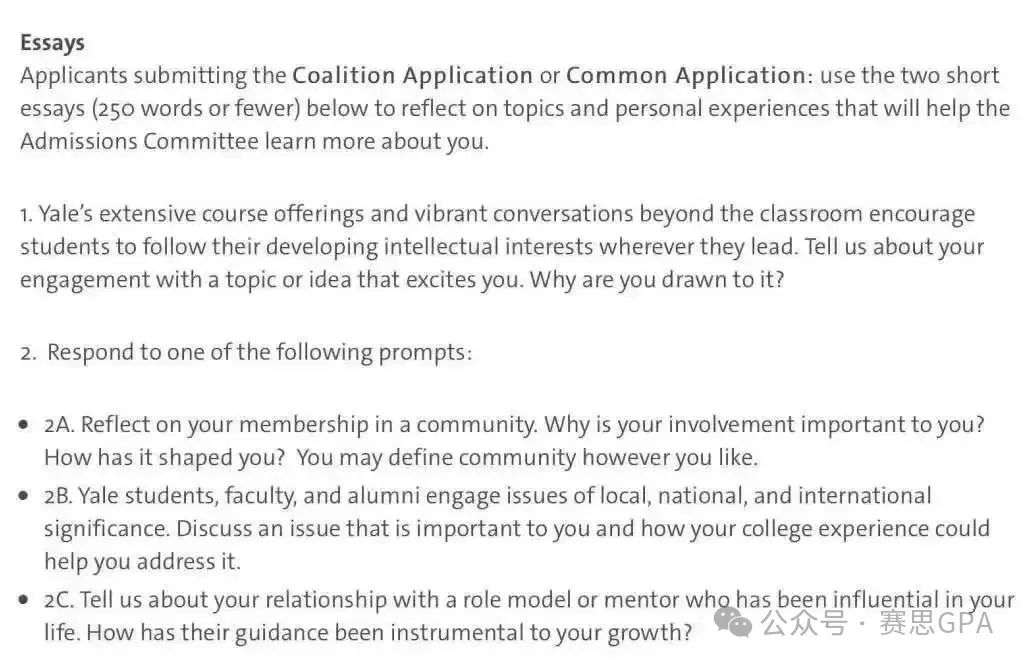1025x664 pixels.
Task: Click 'Why are you drawn to it?' sentence
Action: [657, 280]
